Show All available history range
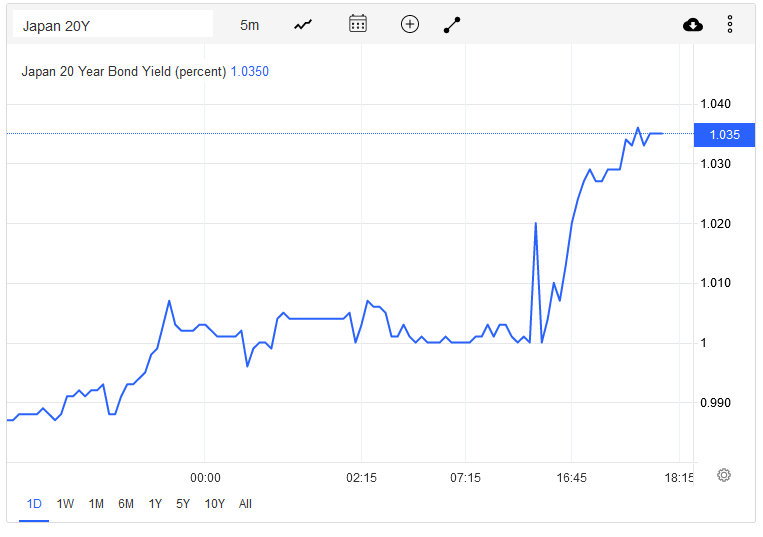Viewport: 763px width, 537px height. coord(245,504)
